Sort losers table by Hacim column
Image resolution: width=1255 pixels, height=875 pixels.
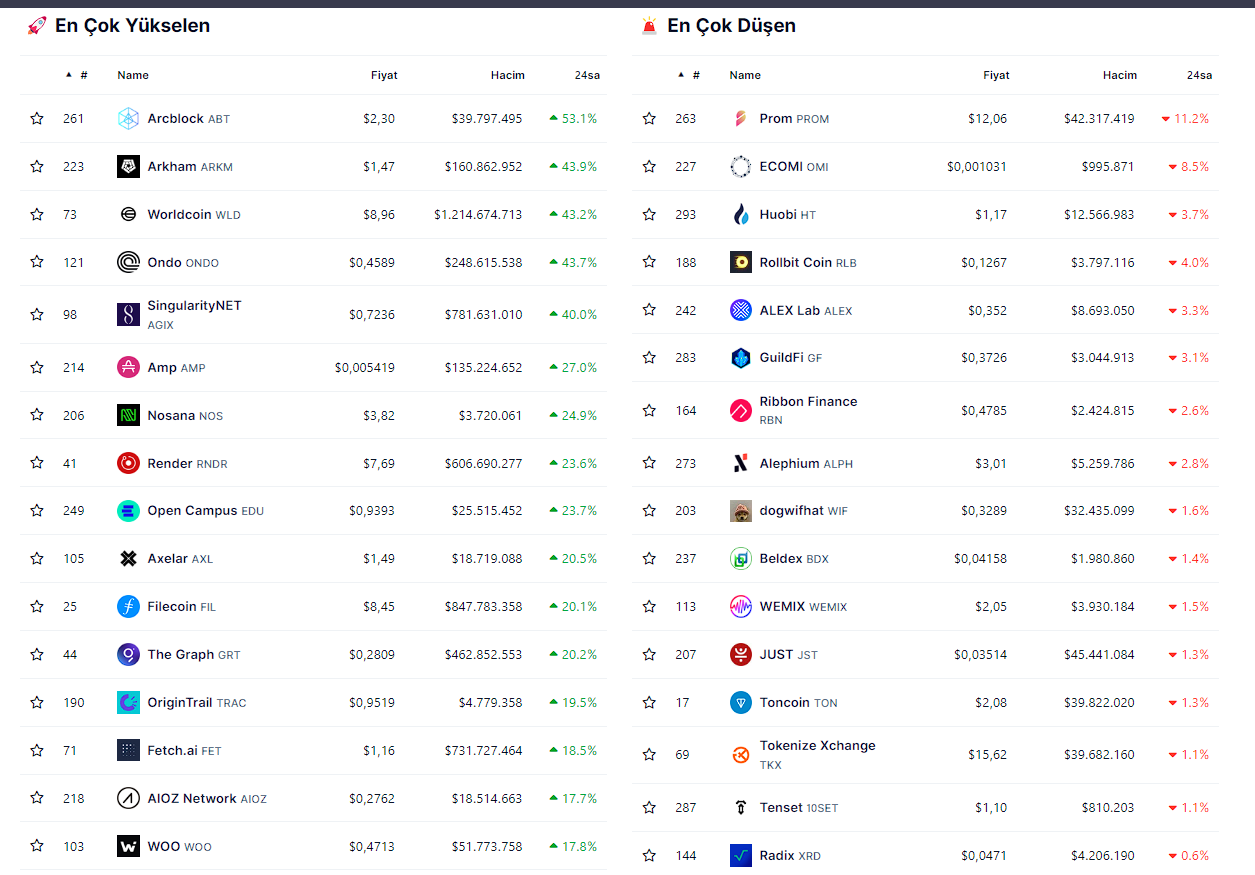pos(1119,75)
